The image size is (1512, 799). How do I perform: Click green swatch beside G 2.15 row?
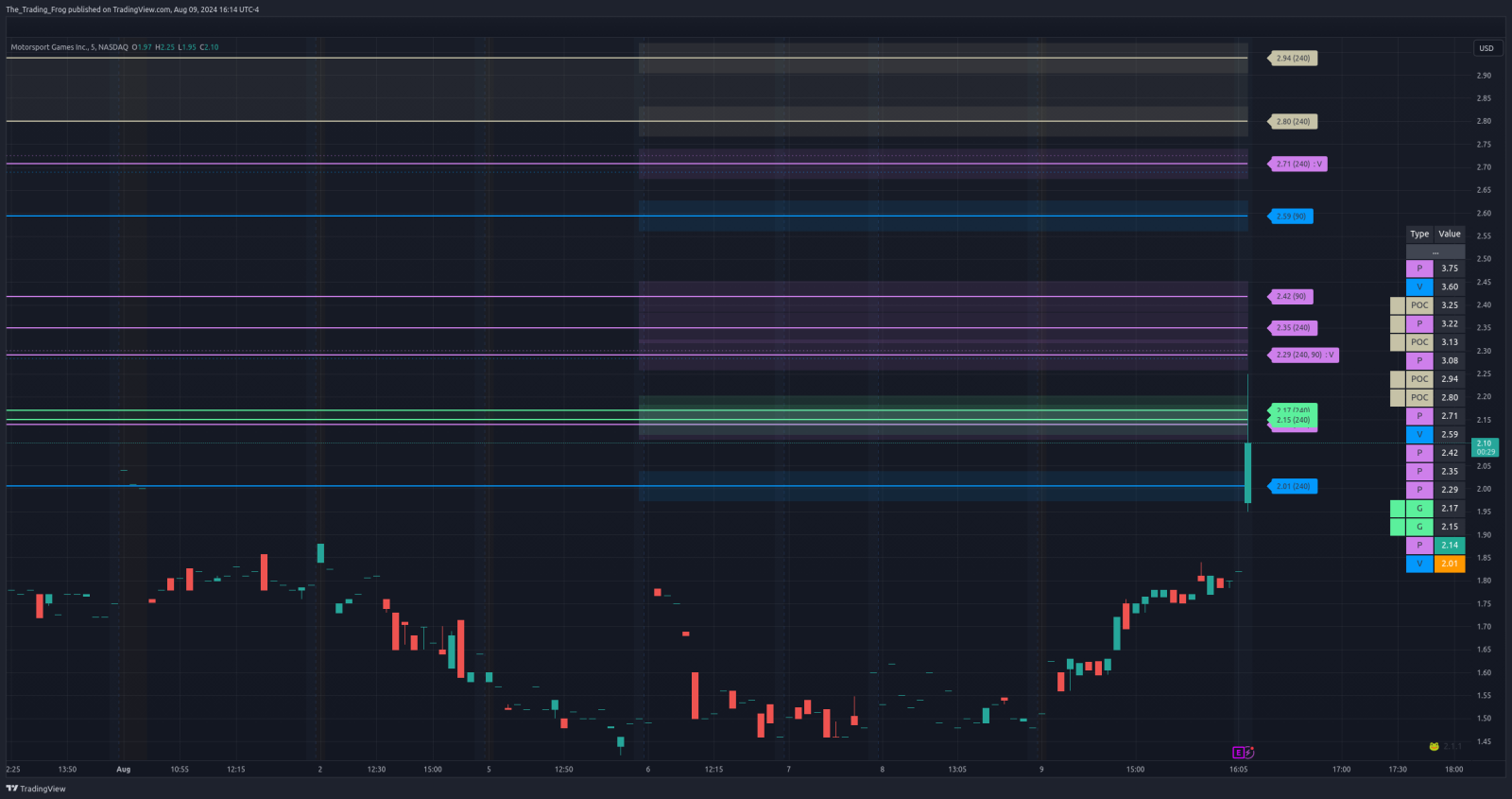1398,527
